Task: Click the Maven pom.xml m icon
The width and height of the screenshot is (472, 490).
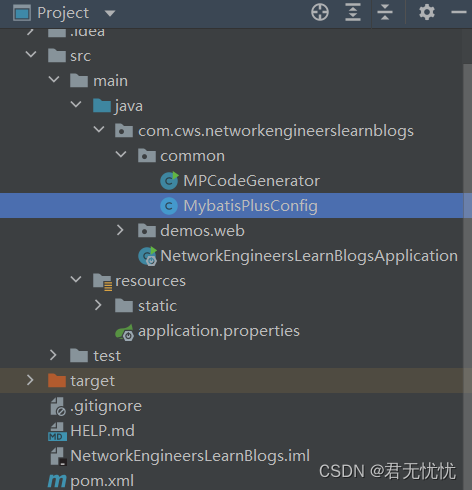Action: pyautogui.click(x=57, y=481)
